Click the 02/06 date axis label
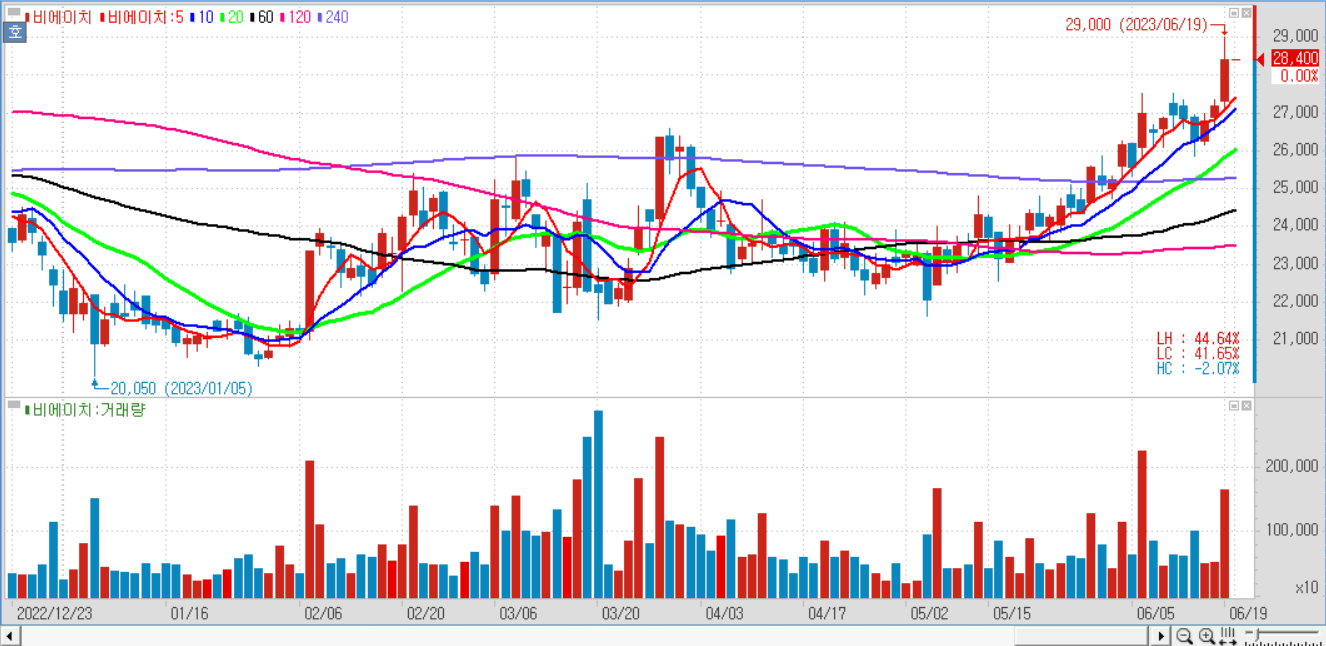1326x646 pixels. pyautogui.click(x=323, y=612)
